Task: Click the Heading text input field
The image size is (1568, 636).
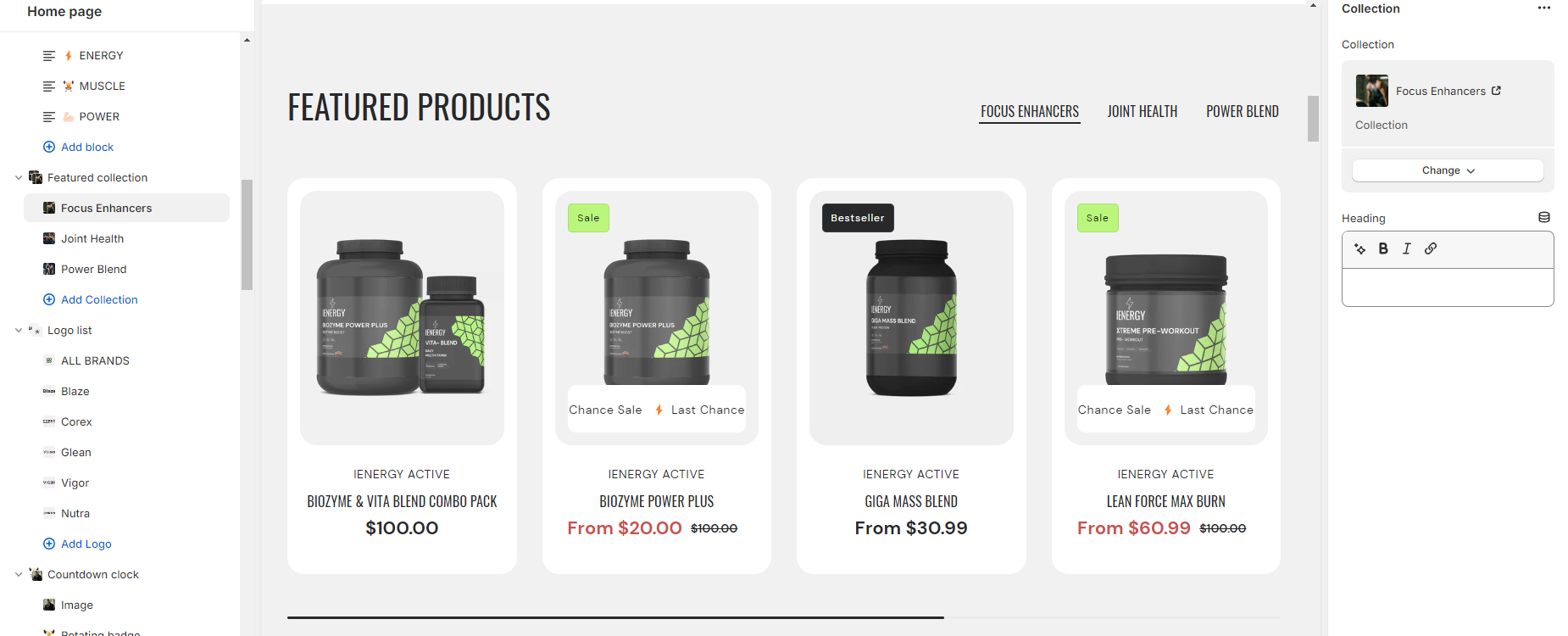Action: coord(1448,287)
